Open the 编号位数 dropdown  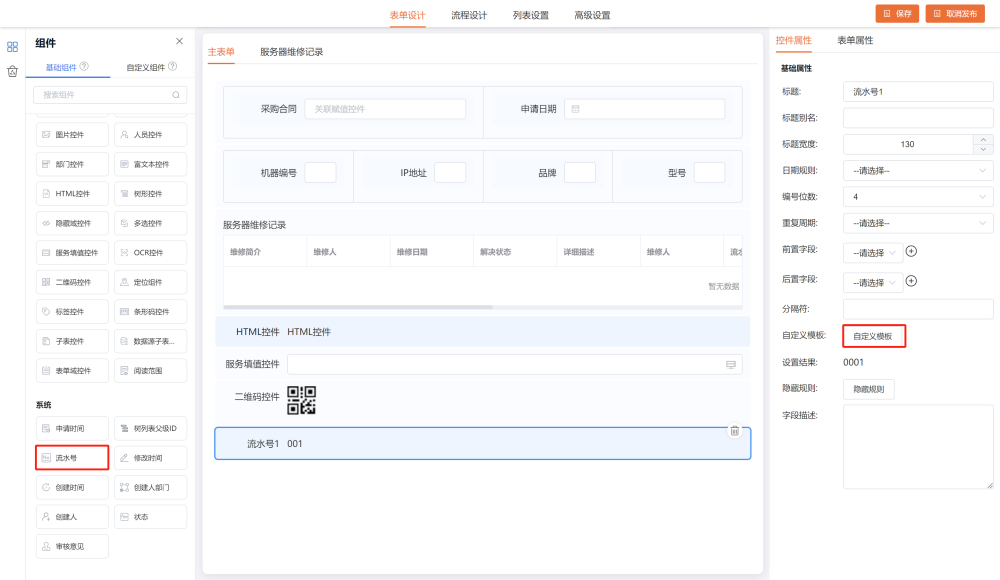pyautogui.click(x=918, y=197)
